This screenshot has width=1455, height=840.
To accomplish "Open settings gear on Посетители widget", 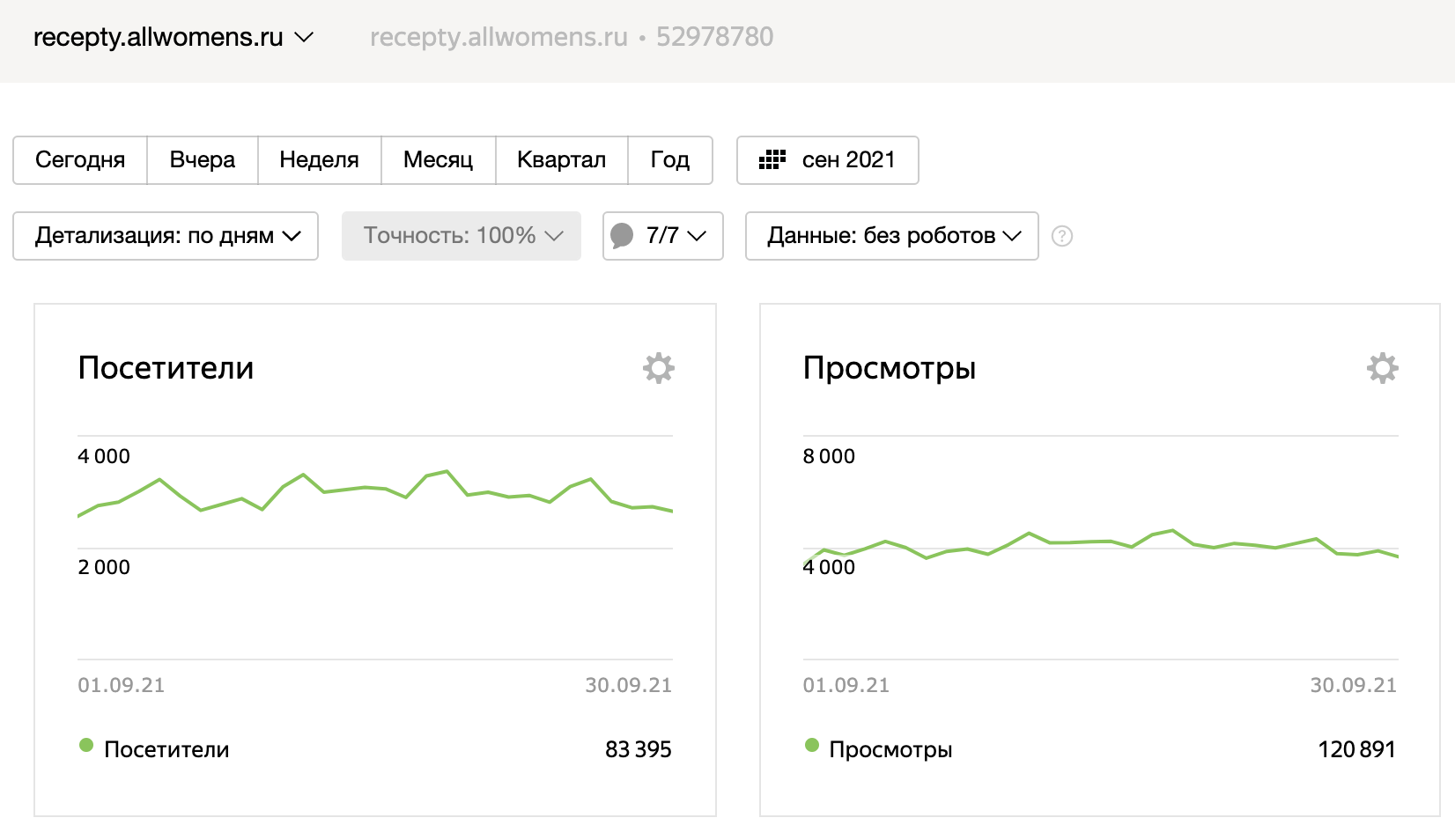I will [x=659, y=368].
